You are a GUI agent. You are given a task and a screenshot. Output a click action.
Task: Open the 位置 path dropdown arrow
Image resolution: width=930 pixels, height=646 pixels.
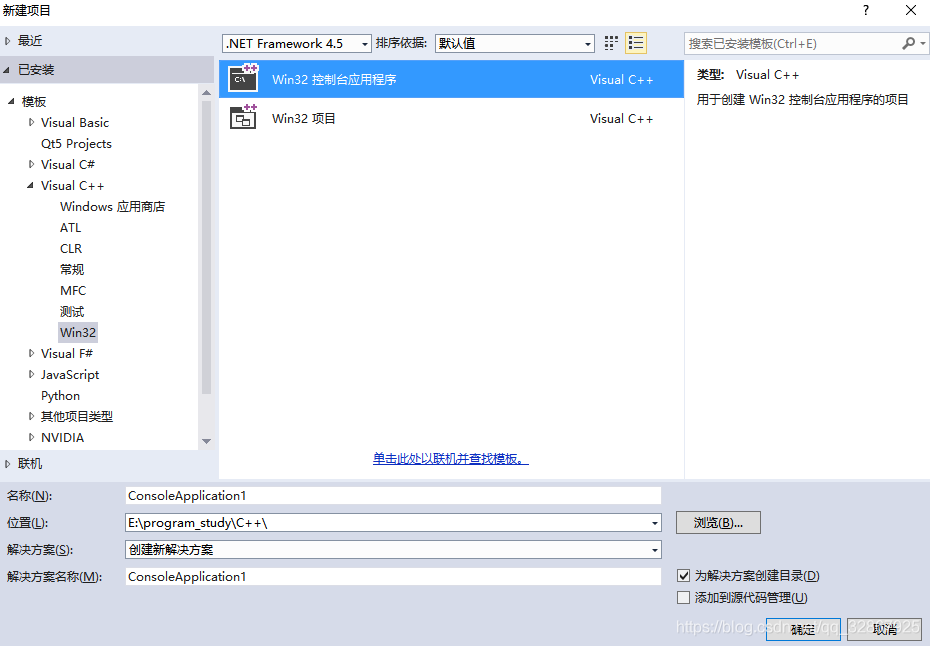[654, 523]
